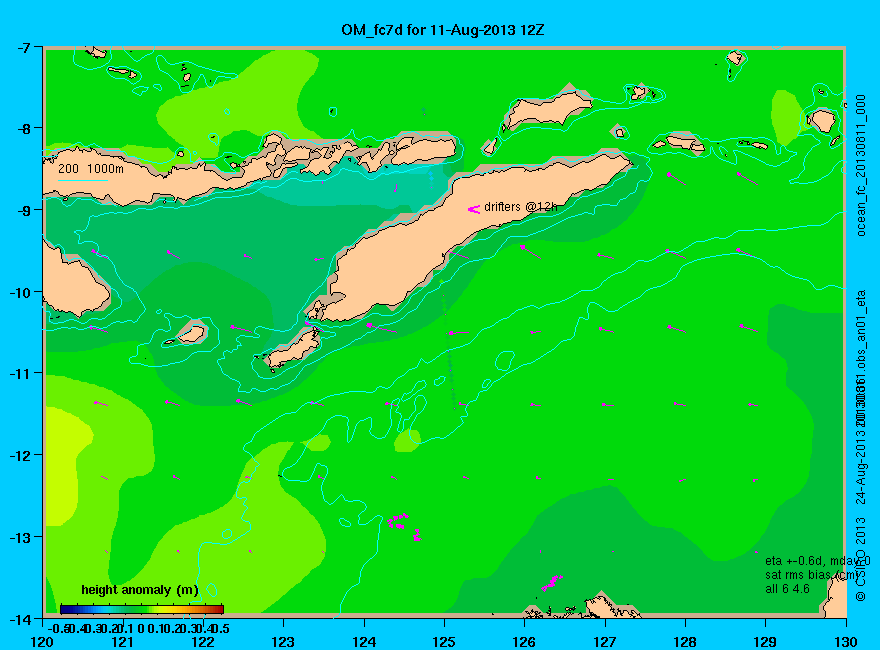This screenshot has width=880, height=650.
Task: Click the 0.5 tick label under the colorbar
Action: tap(221, 628)
